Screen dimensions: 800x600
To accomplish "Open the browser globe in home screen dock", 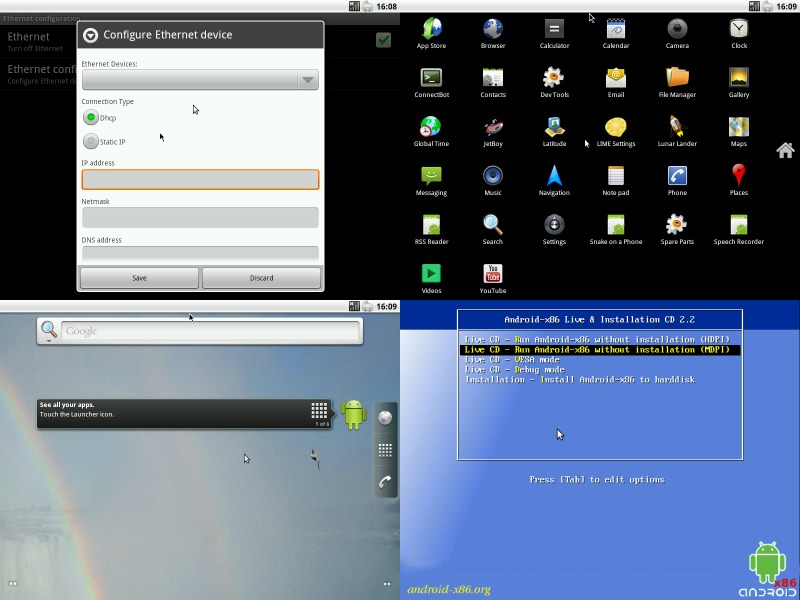I will (385, 418).
